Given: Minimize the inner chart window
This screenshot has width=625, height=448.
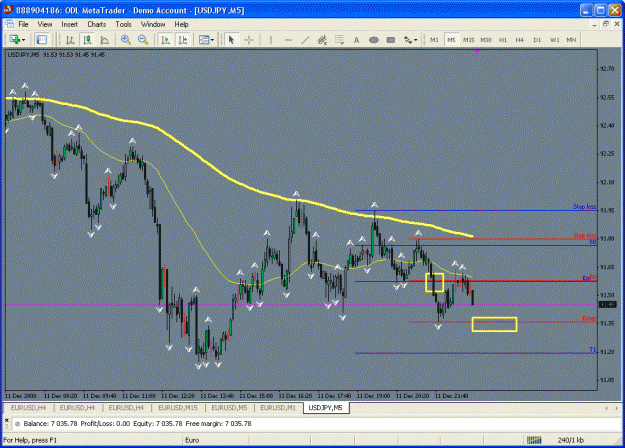Looking at the screenshot, I should coord(594,24).
